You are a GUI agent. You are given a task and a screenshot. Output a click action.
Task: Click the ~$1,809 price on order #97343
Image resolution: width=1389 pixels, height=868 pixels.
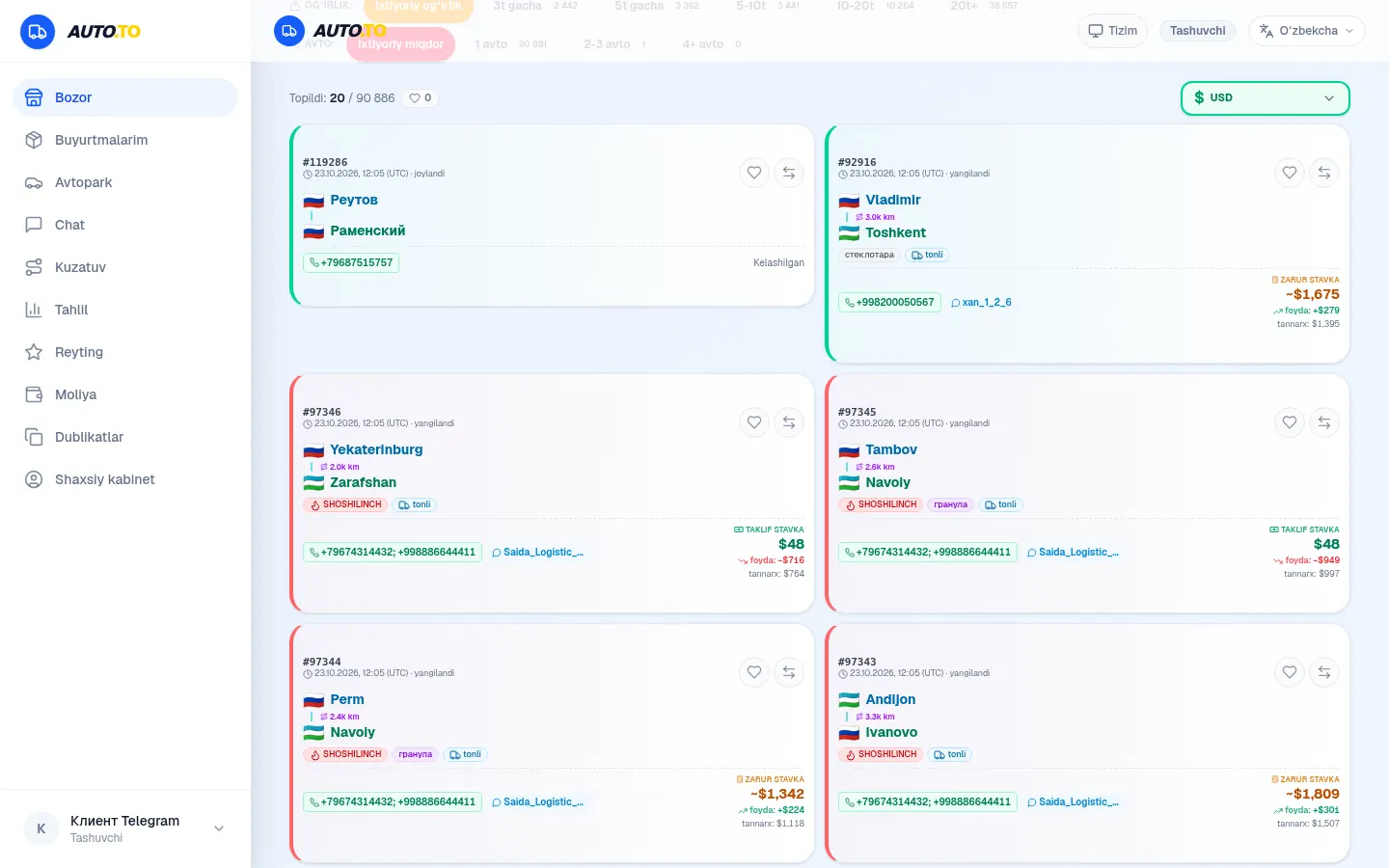point(1313,795)
